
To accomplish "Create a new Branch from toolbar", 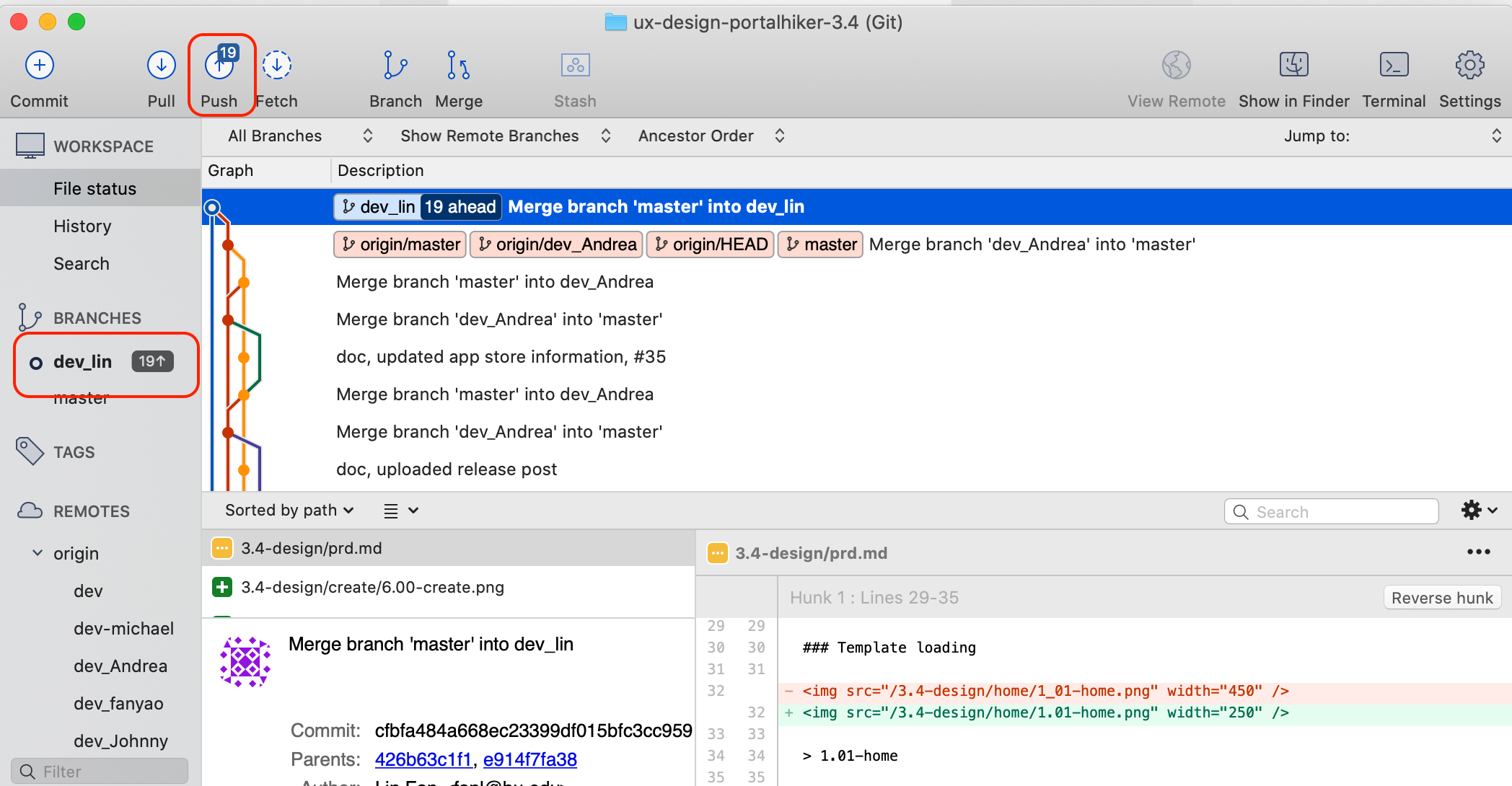I will coord(395,66).
